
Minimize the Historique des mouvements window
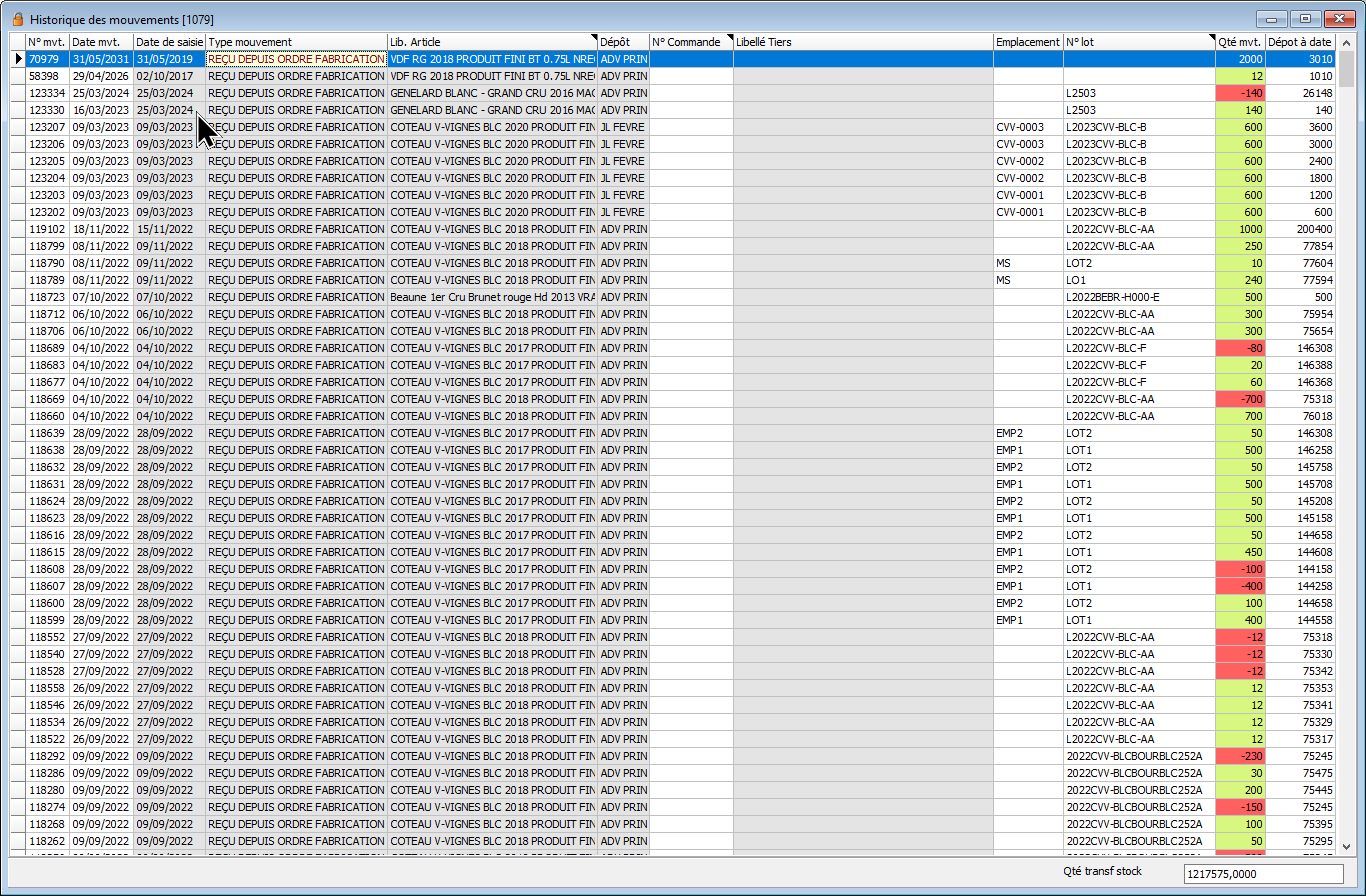point(1272,19)
